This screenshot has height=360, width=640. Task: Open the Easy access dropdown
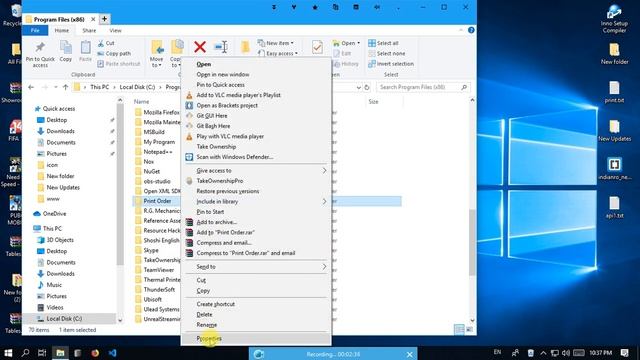(278, 53)
